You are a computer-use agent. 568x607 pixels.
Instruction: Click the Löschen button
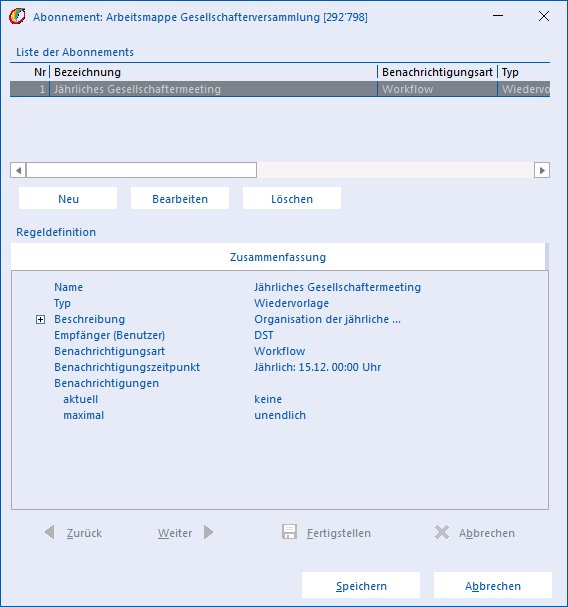click(292, 199)
